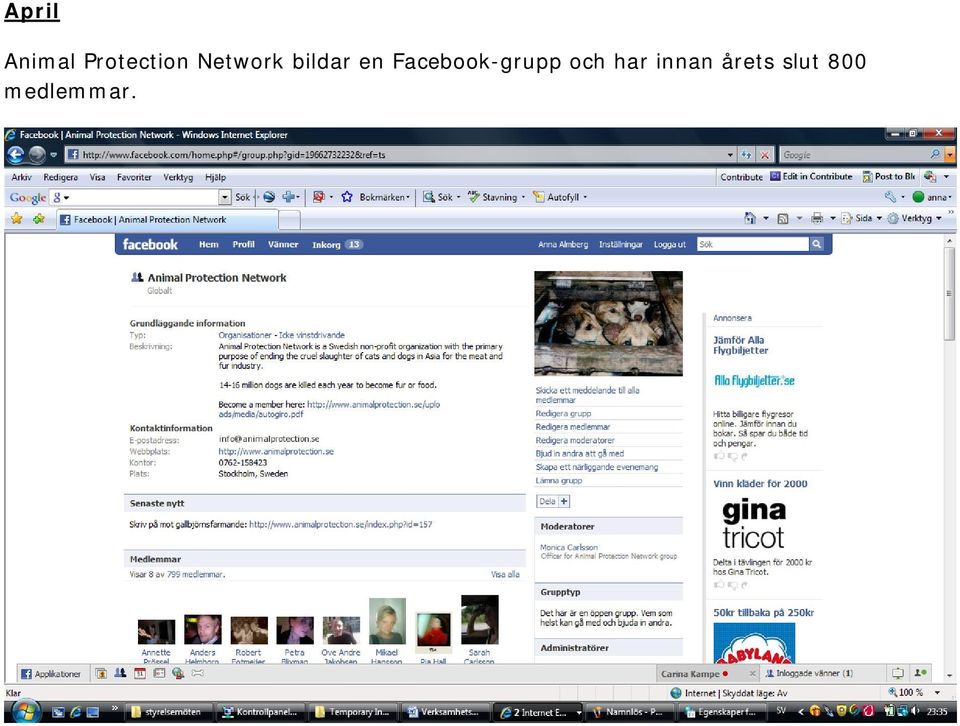Screen dimensions: 960x726
Task: Click the Hem link in Facebook header
Action: 209,244
